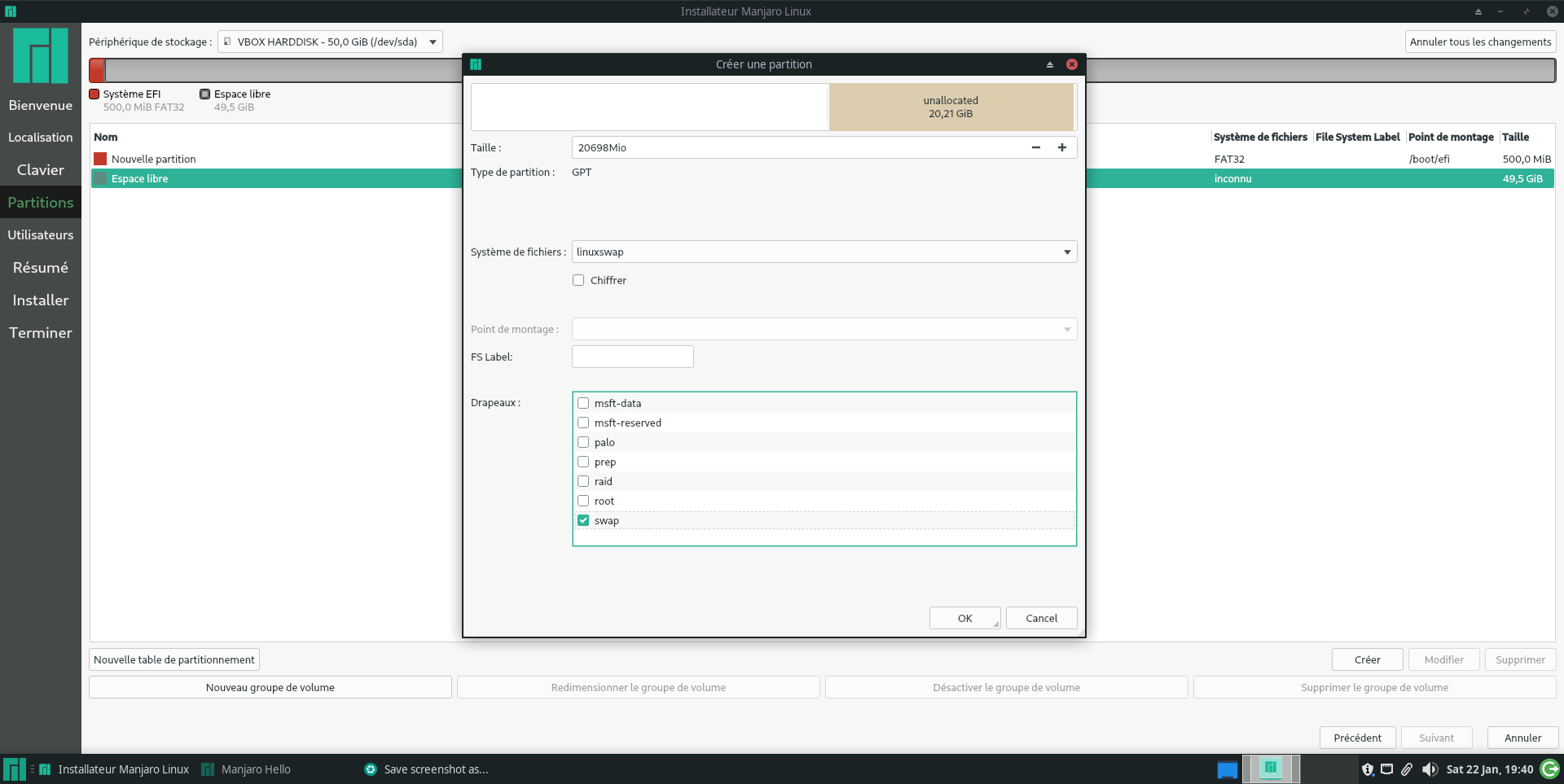The width and height of the screenshot is (1564, 784).
Task: Open the Système de fichiers dropdown
Action: pyautogui.click(x=824, y=252)
